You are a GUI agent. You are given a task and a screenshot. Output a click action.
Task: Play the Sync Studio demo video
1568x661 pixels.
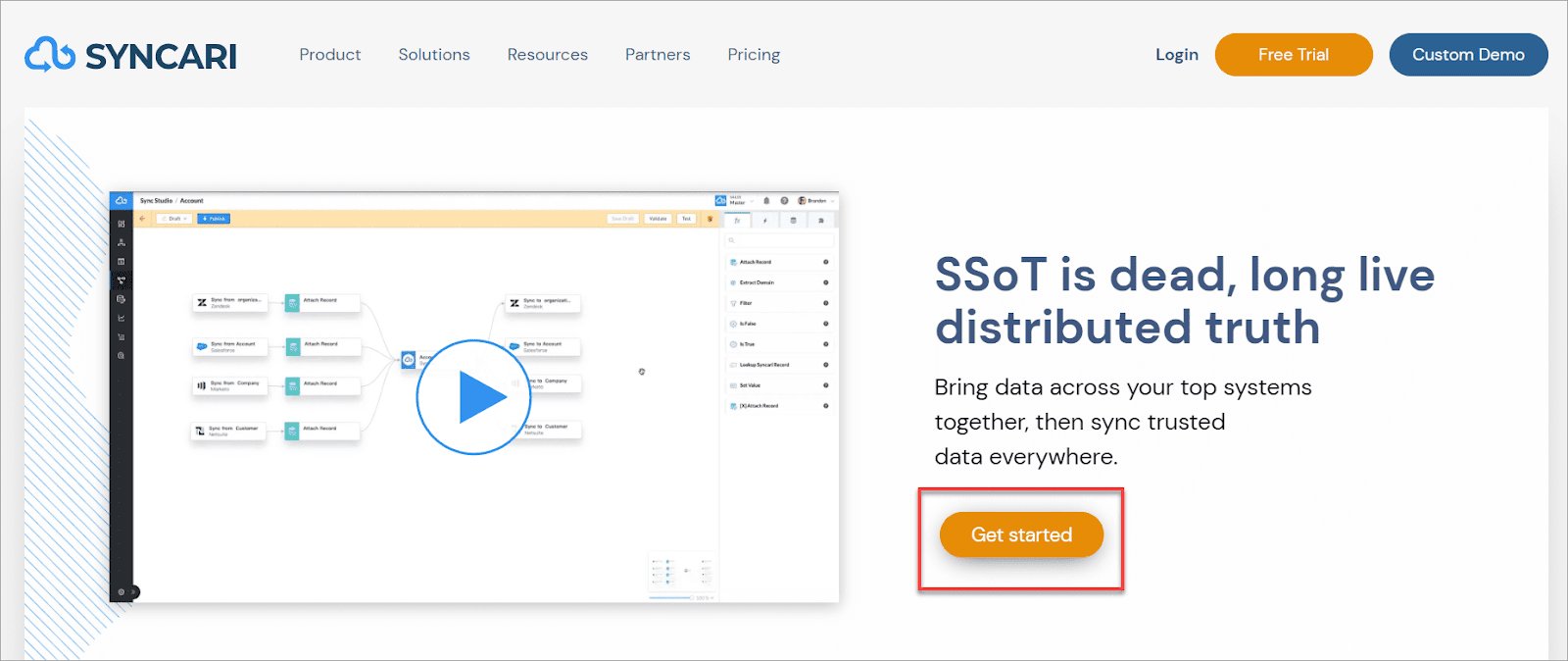tap(474, 397)
